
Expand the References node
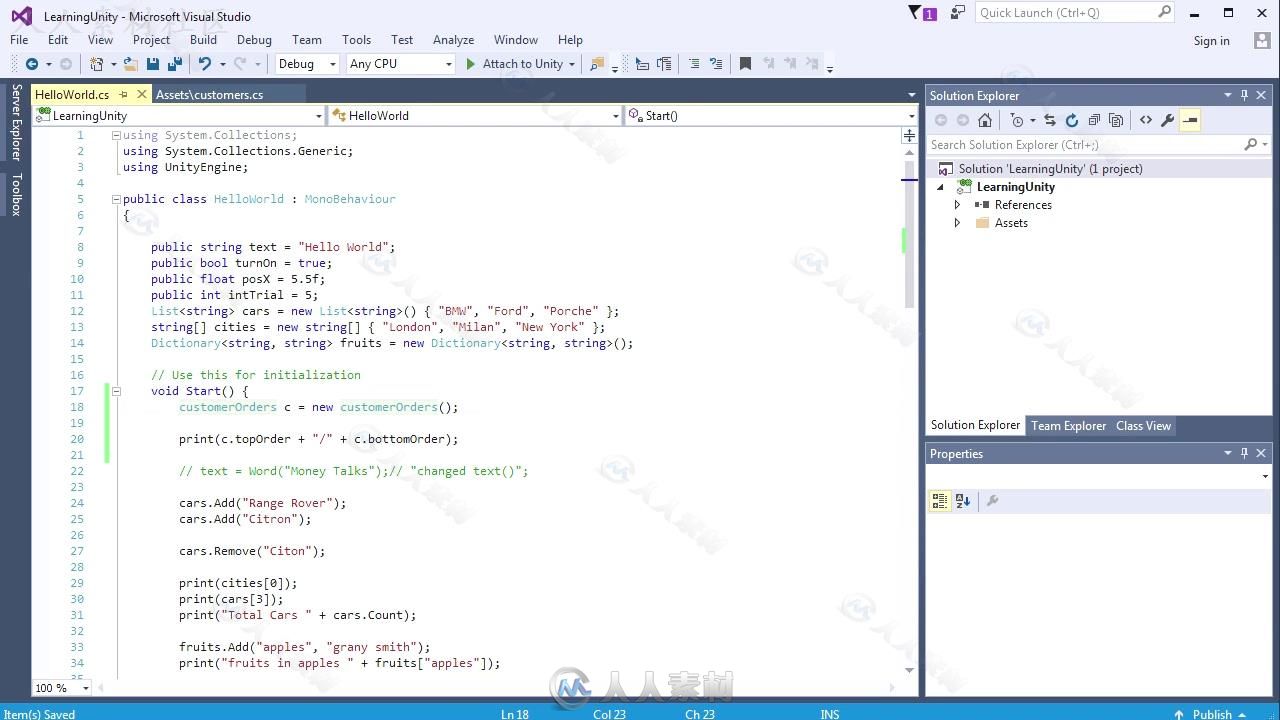click(957, 205)
